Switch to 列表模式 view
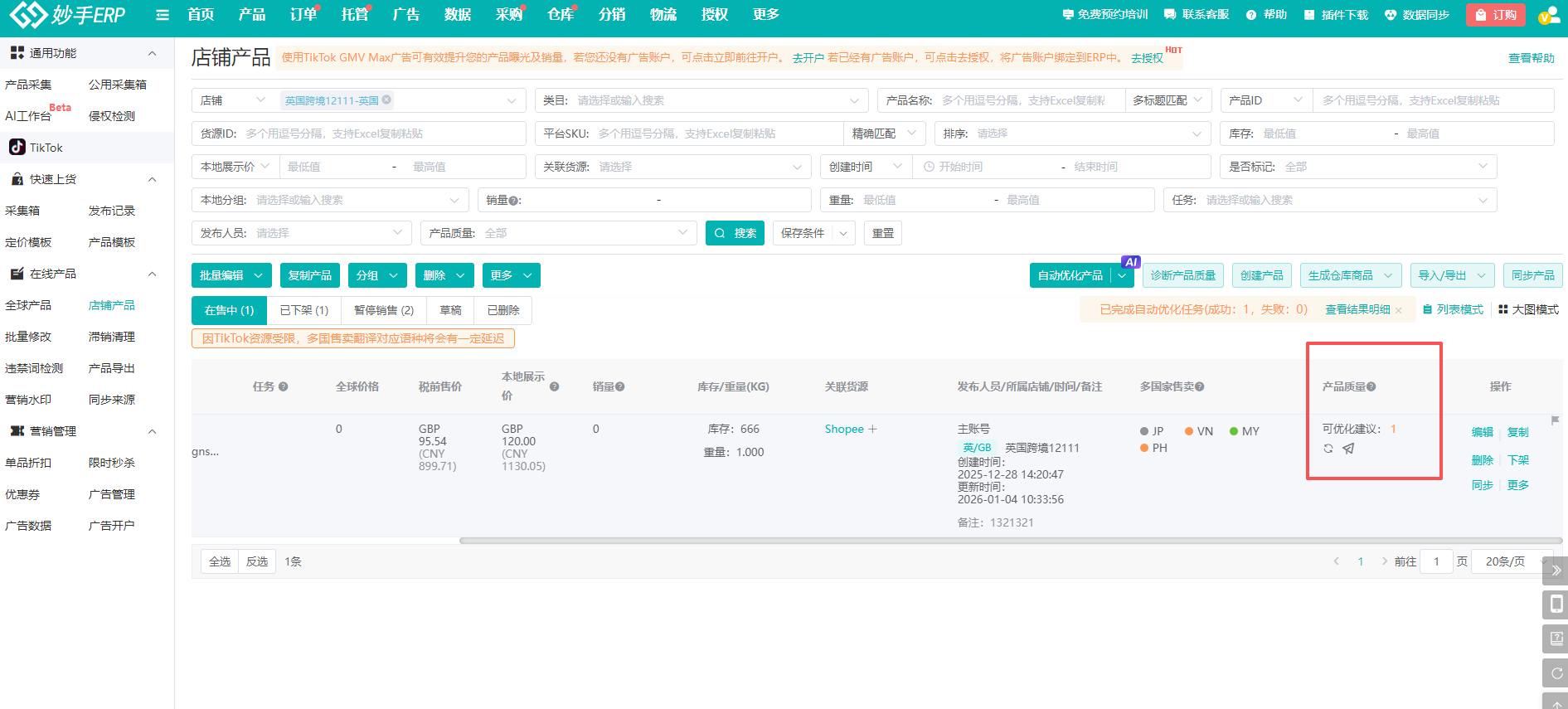This screenshot has width=1568, height=709. [x=1453, y=309]
